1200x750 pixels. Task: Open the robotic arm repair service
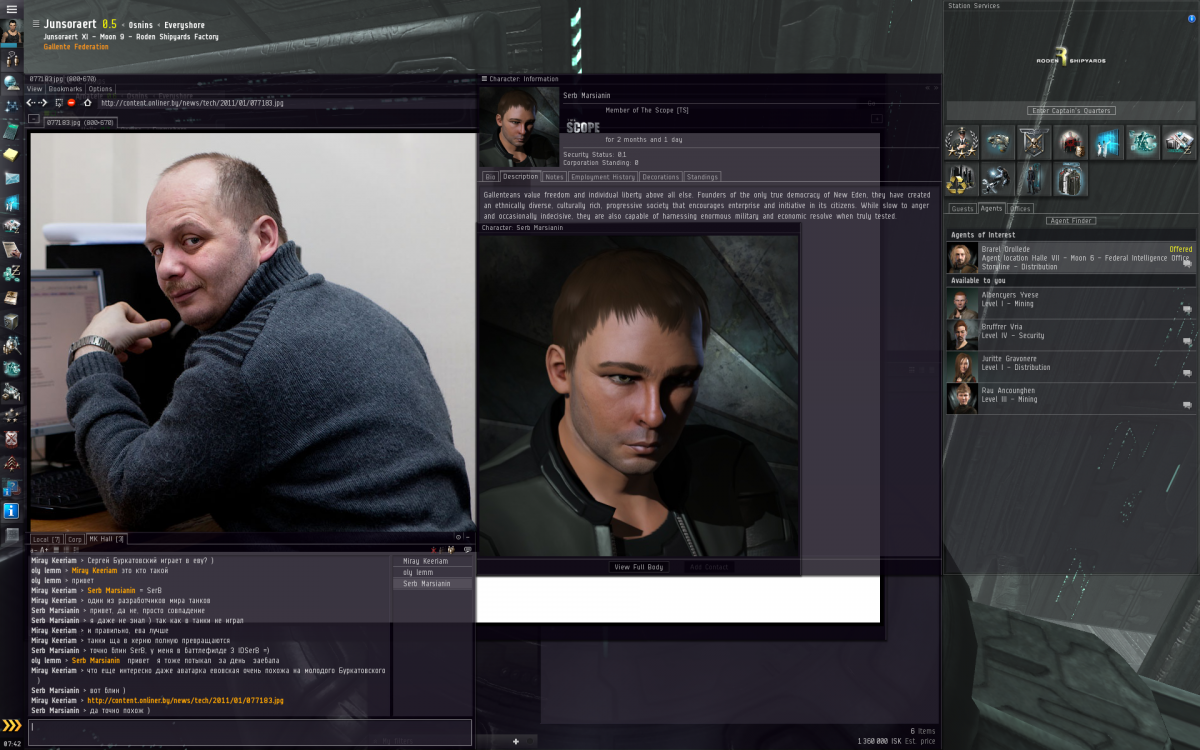click(998, 179)
